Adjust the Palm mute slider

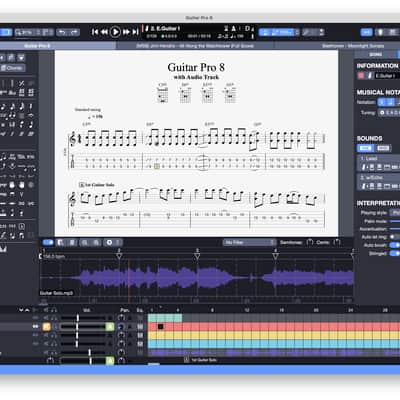(395, 221)
